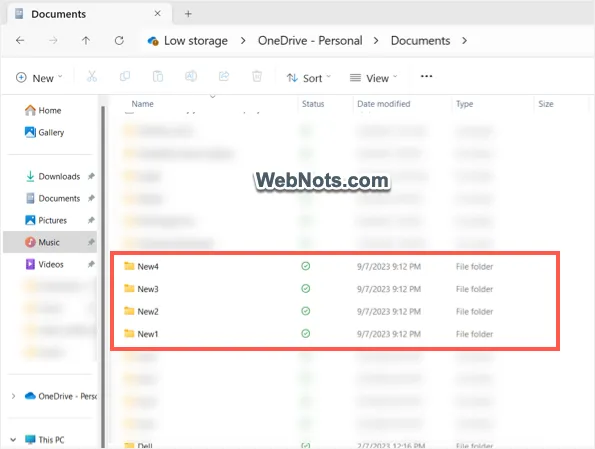
Task: Close the Documents tab
Action: (157, 14)
